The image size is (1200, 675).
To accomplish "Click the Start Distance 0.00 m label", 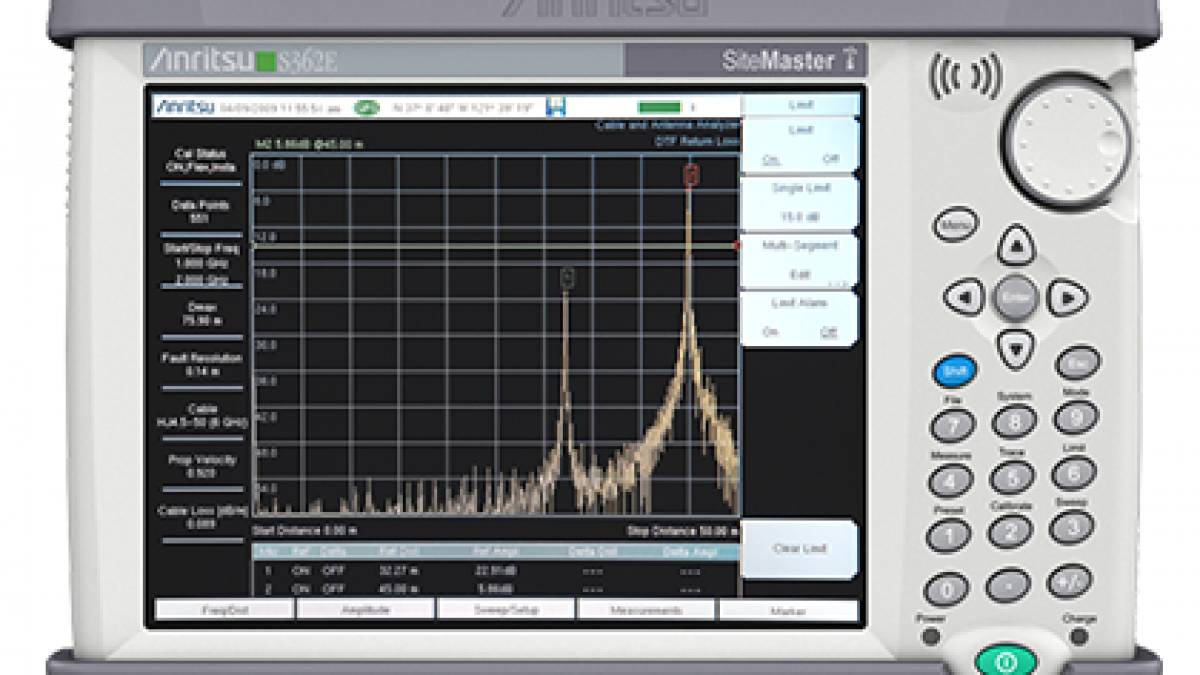I will pyautogui.click(x=305, y=530).
